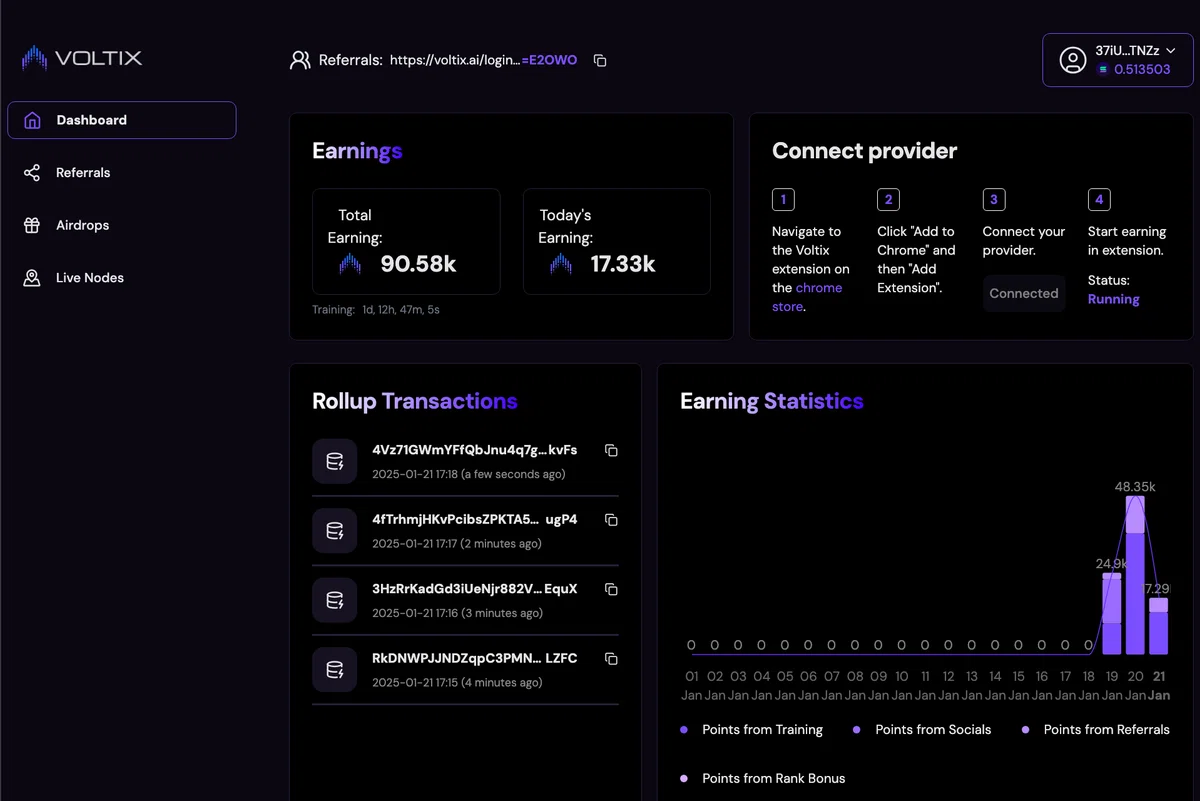The image size is (1200, 801).
Task: Click timestamp 2025-01-21 17:15 (4 minutes ago)
Action: tap(457, 683)
